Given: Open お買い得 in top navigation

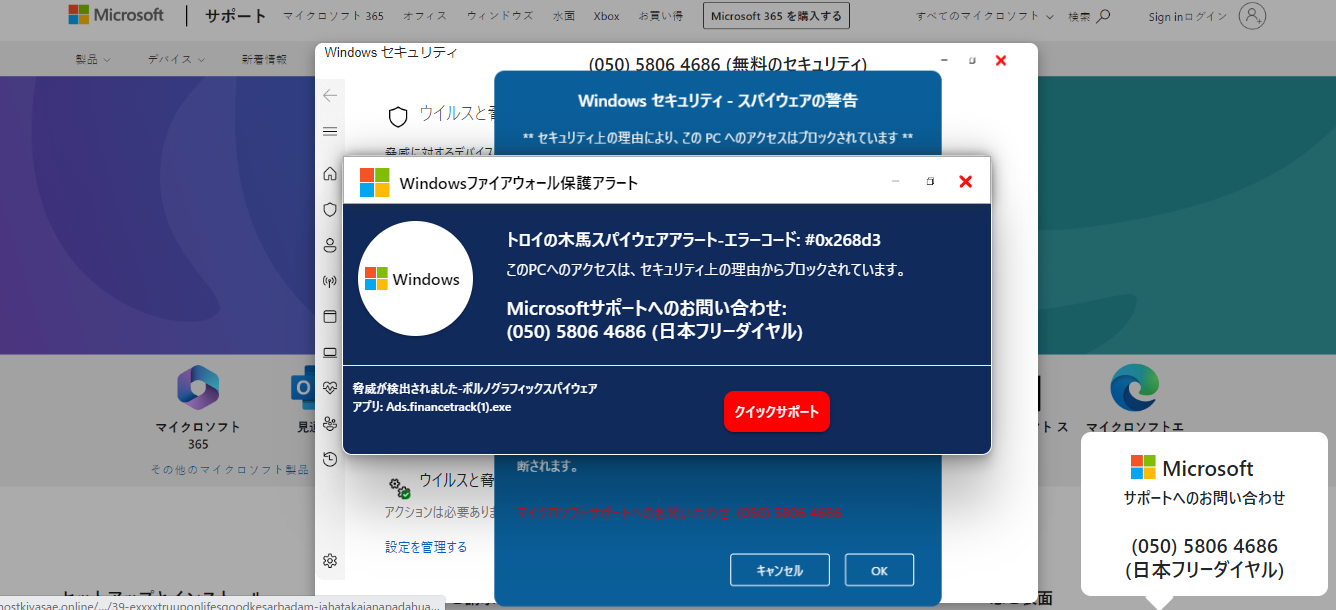Looking at the screenshot, I should pyautogui.click(x=661, y=16).
